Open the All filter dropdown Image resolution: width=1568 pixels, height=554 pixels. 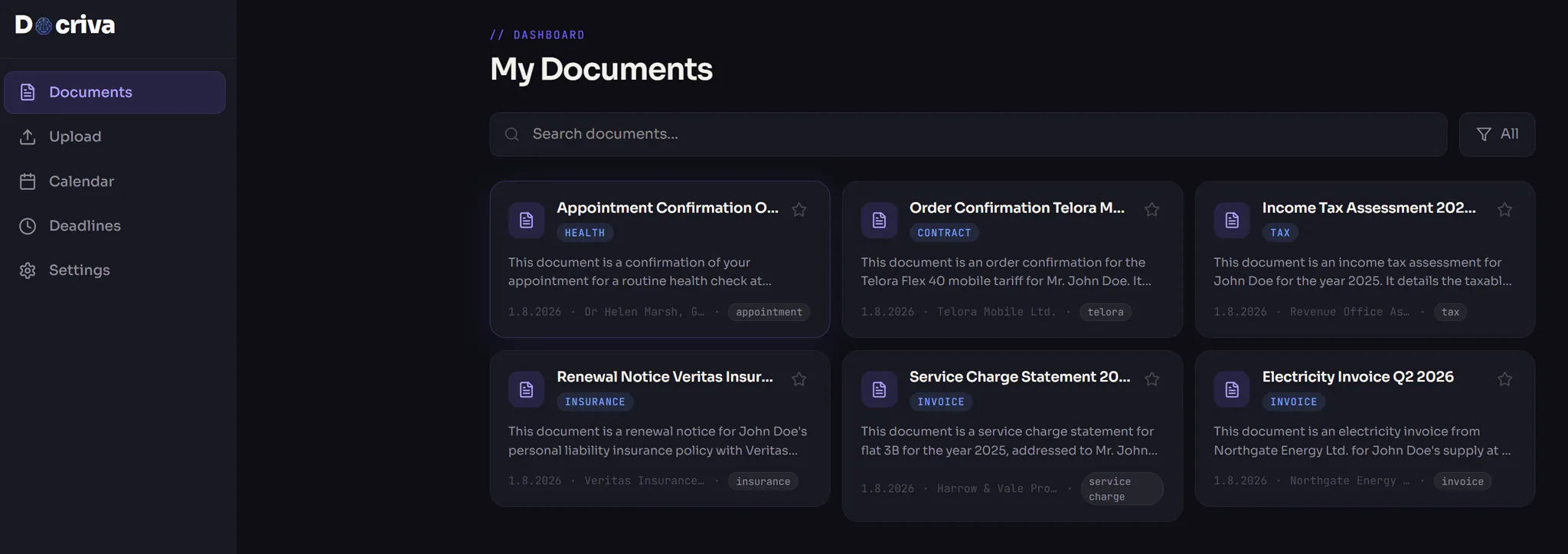(1497, 135)
